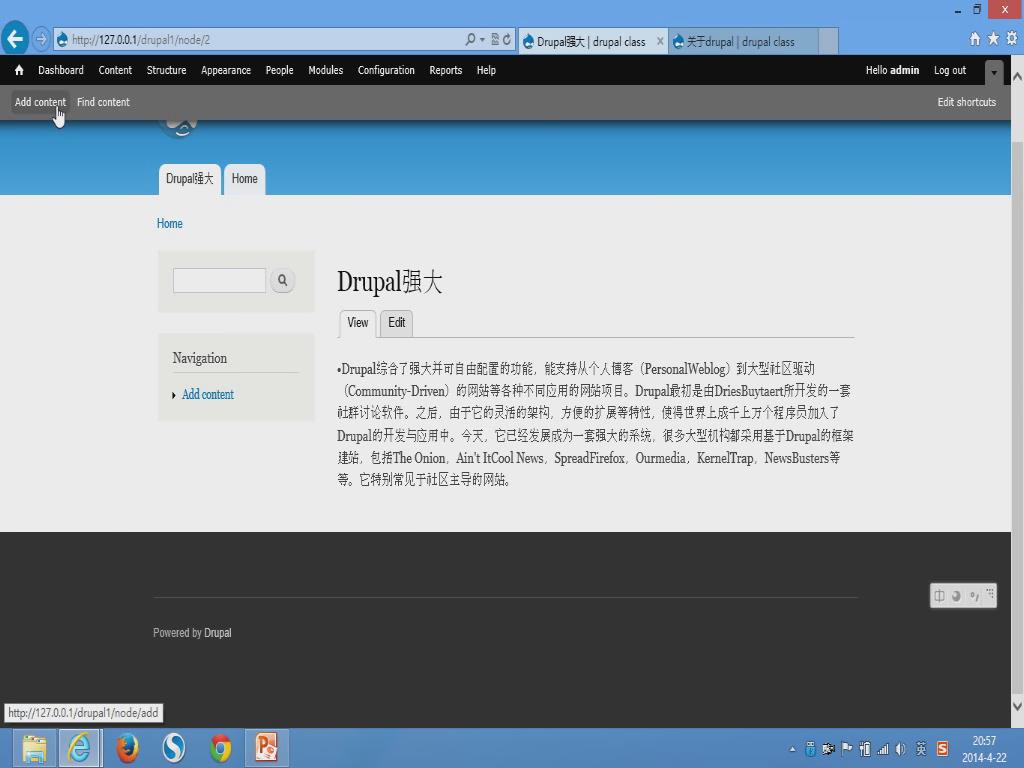The height and width of the screenshot is (768, 1024).
Task: Open the network signal tray icon
Action: point(883,749)
